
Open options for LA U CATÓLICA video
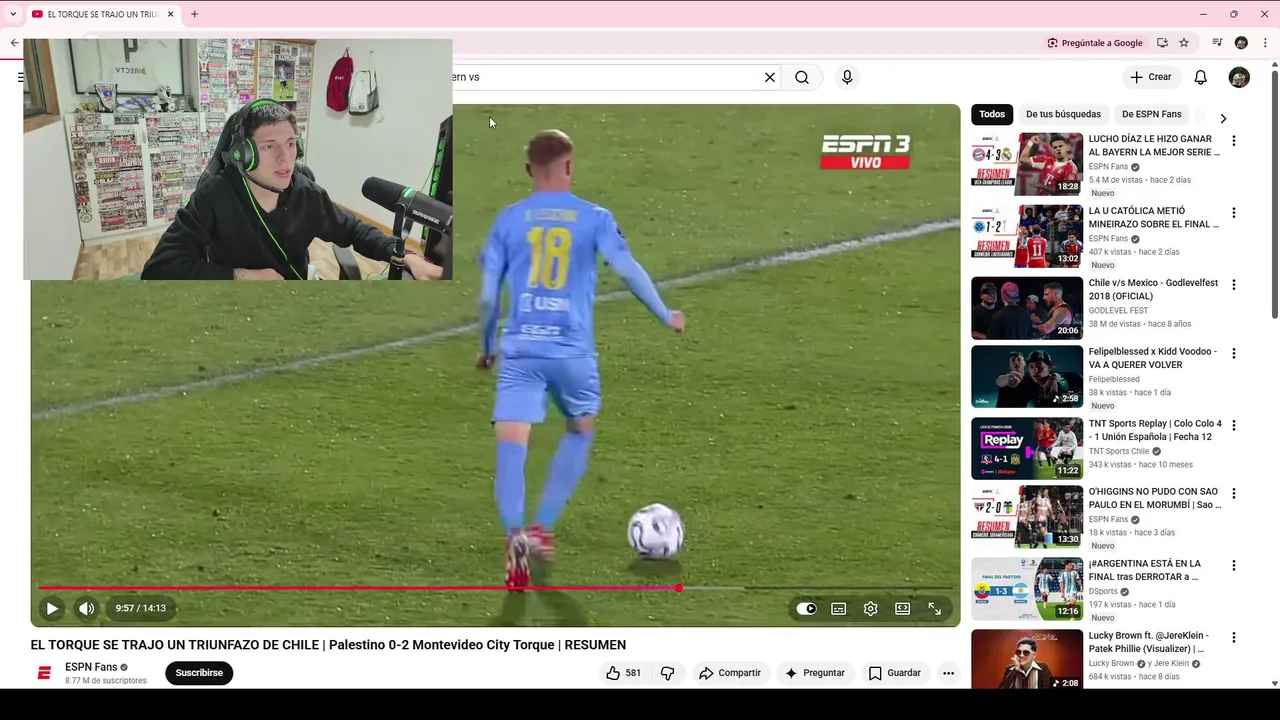coord(1234,213)
